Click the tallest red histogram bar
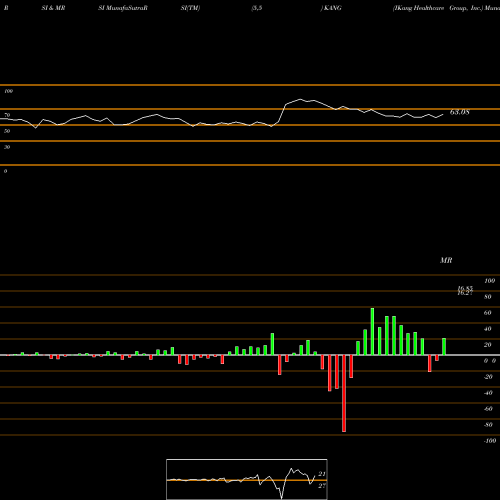 [344, 393]
